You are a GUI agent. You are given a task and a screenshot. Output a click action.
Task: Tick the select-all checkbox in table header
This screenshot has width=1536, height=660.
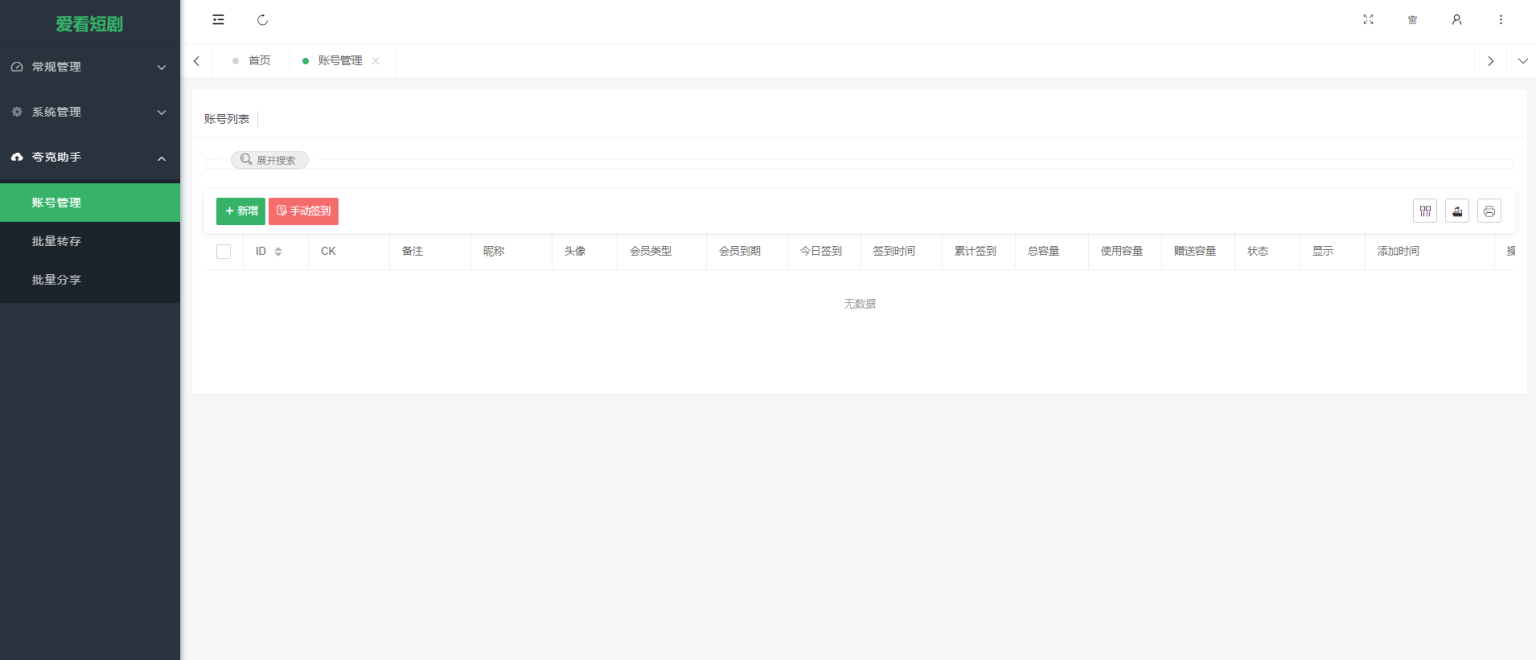click(223, 252)
